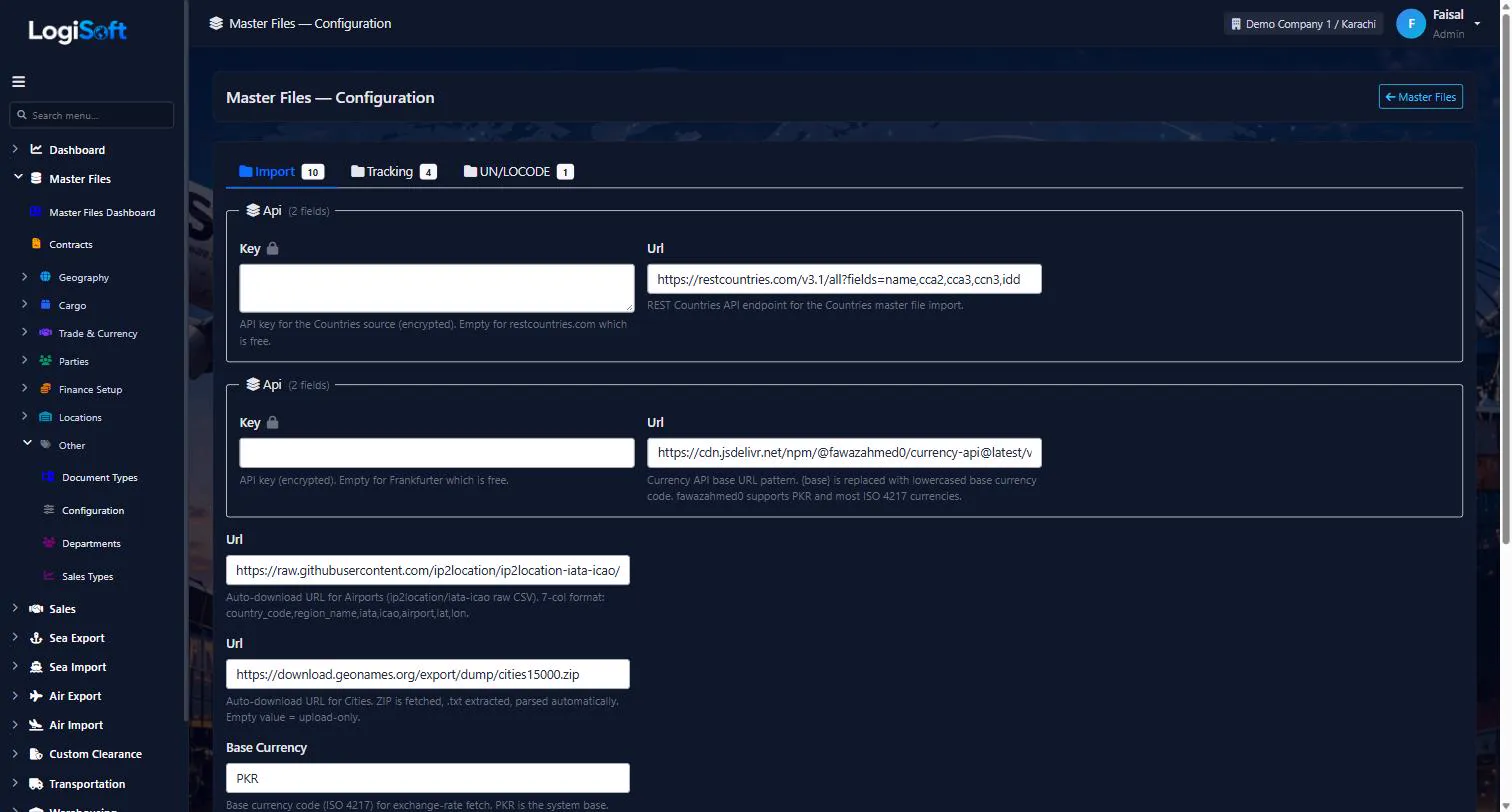
Task: Switch to the Import tab
Action: [x=281, y=172]
